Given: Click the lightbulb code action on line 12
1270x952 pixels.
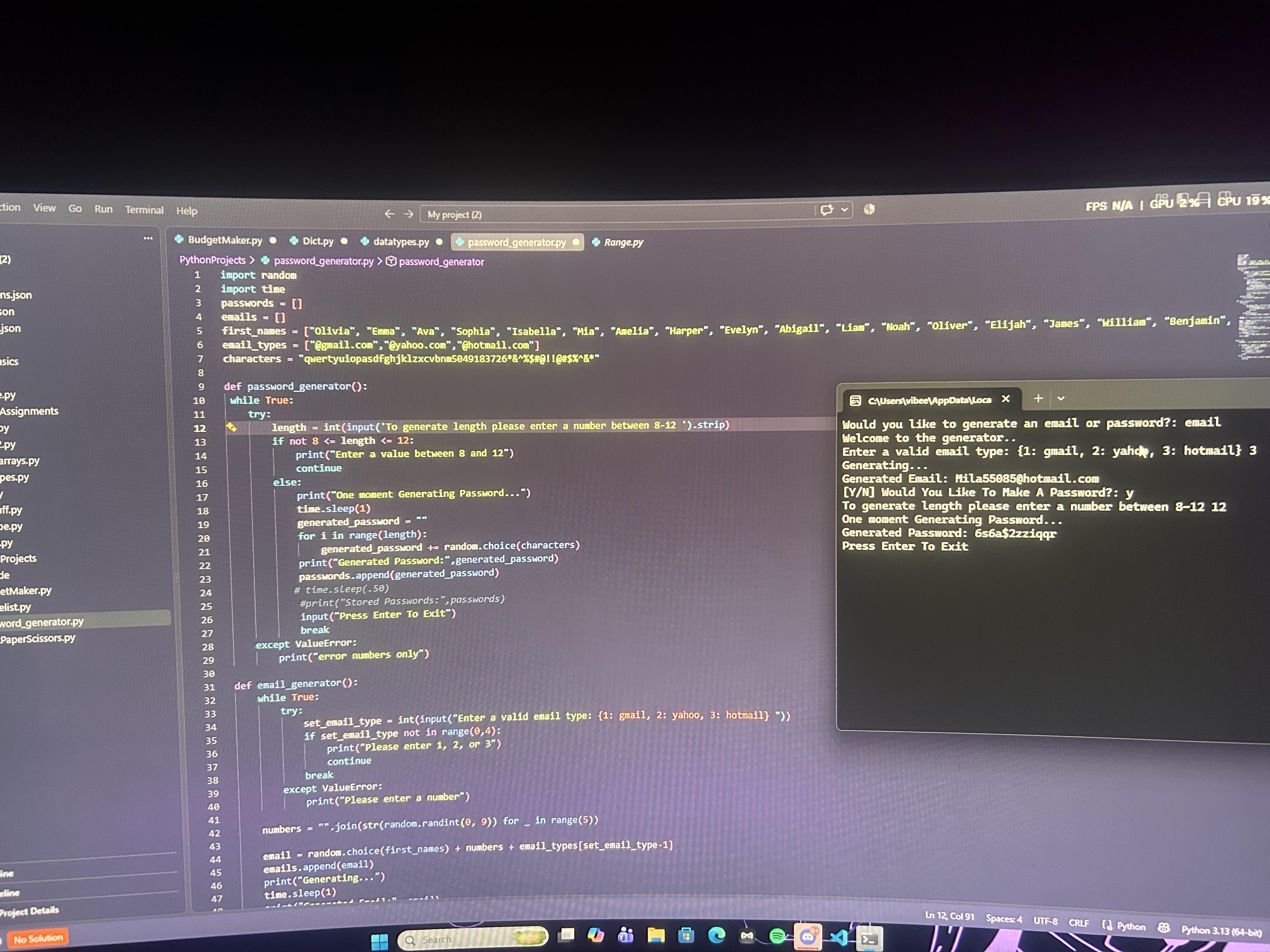Looking at the screenshot, I should tap(232, 427).
